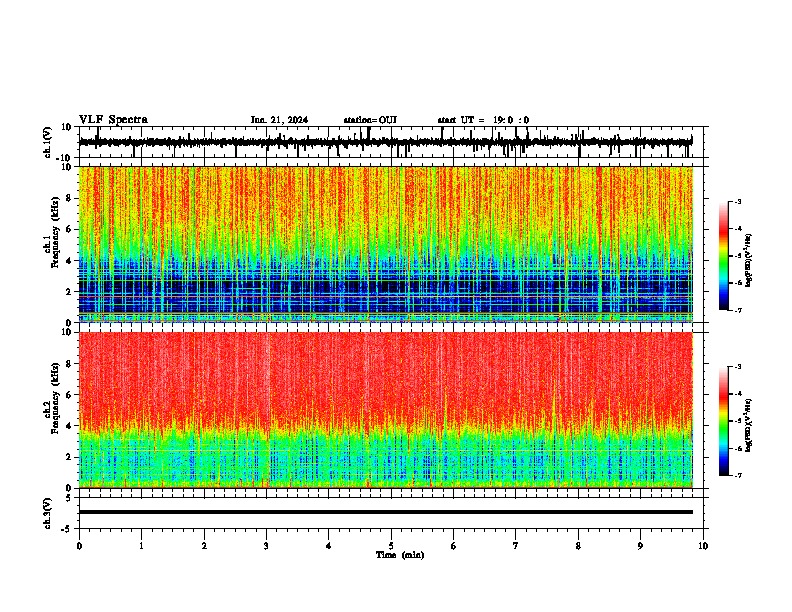
Task: Click the ch.2 spectrogram plot
Action: [386, 410]
